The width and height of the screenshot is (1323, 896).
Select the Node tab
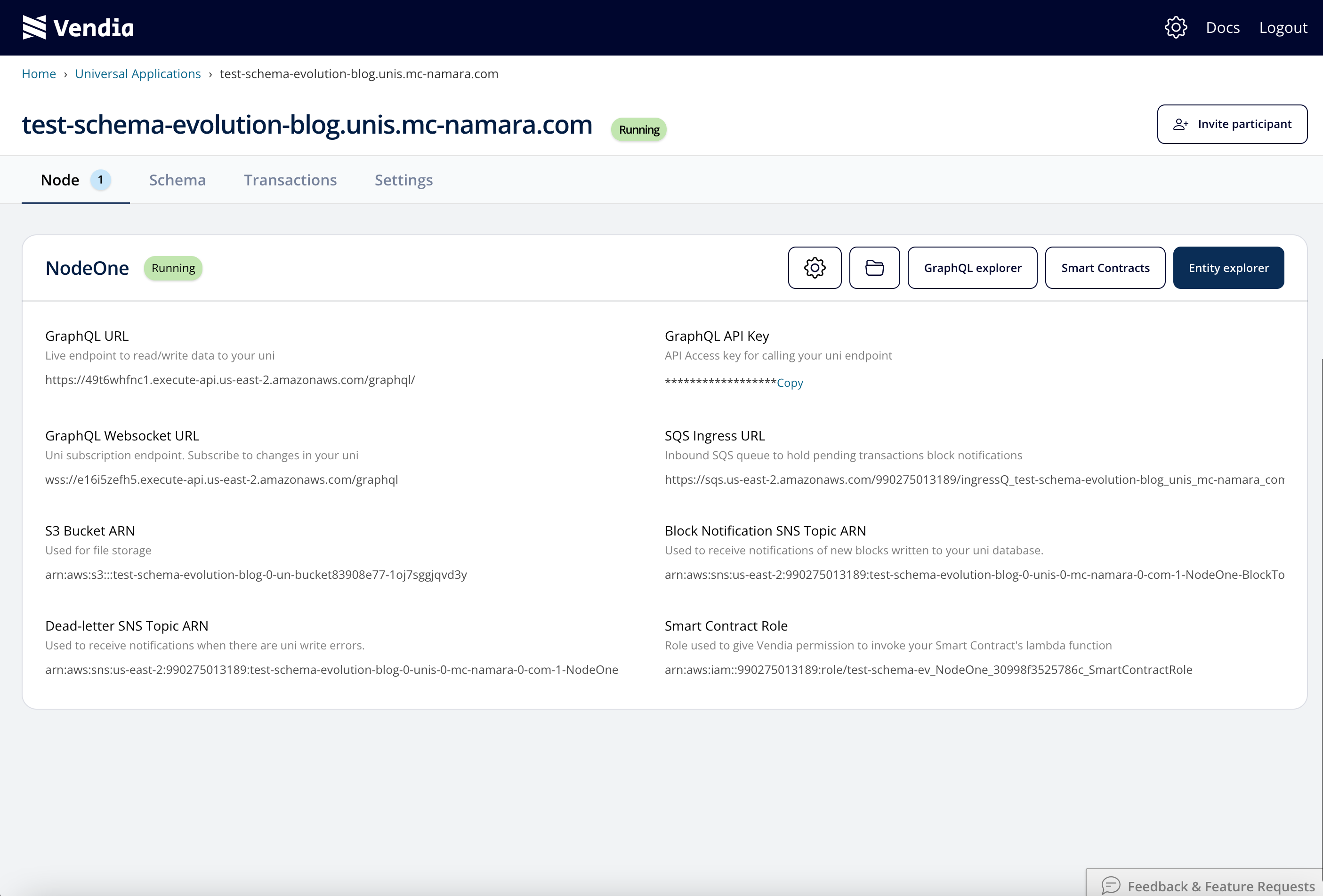coord(60,180)
